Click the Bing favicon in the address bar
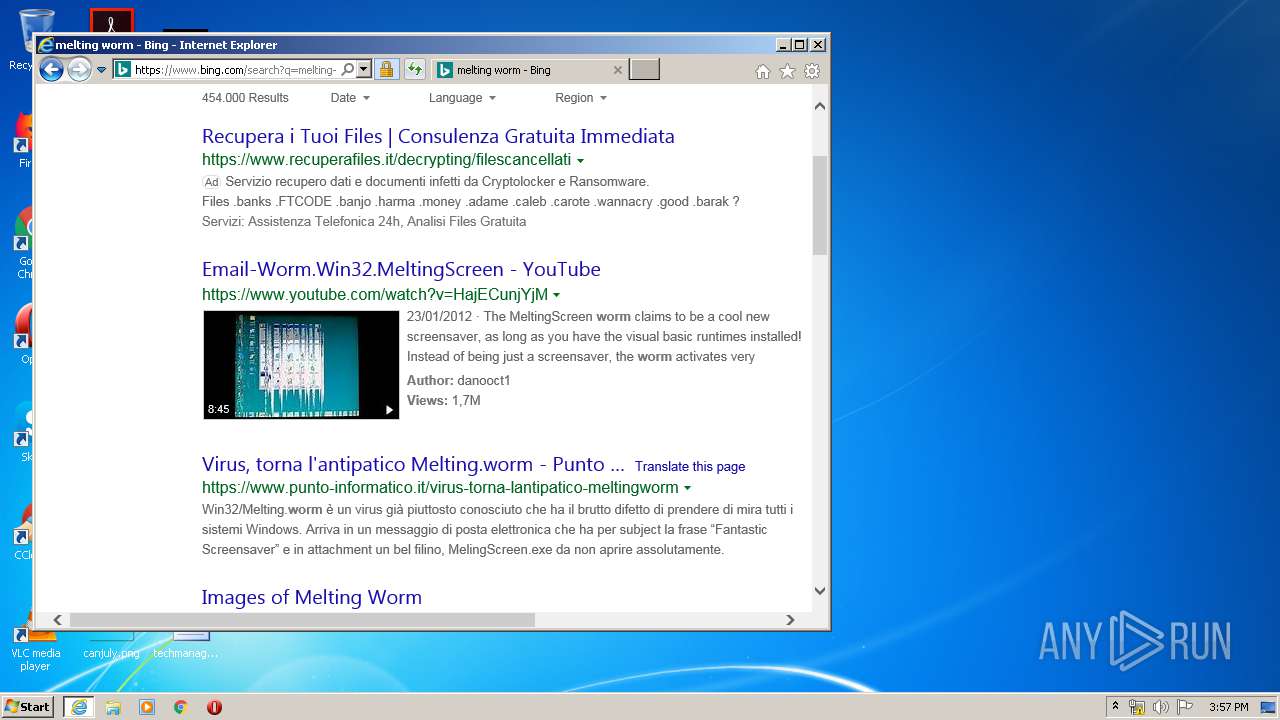 122,70
